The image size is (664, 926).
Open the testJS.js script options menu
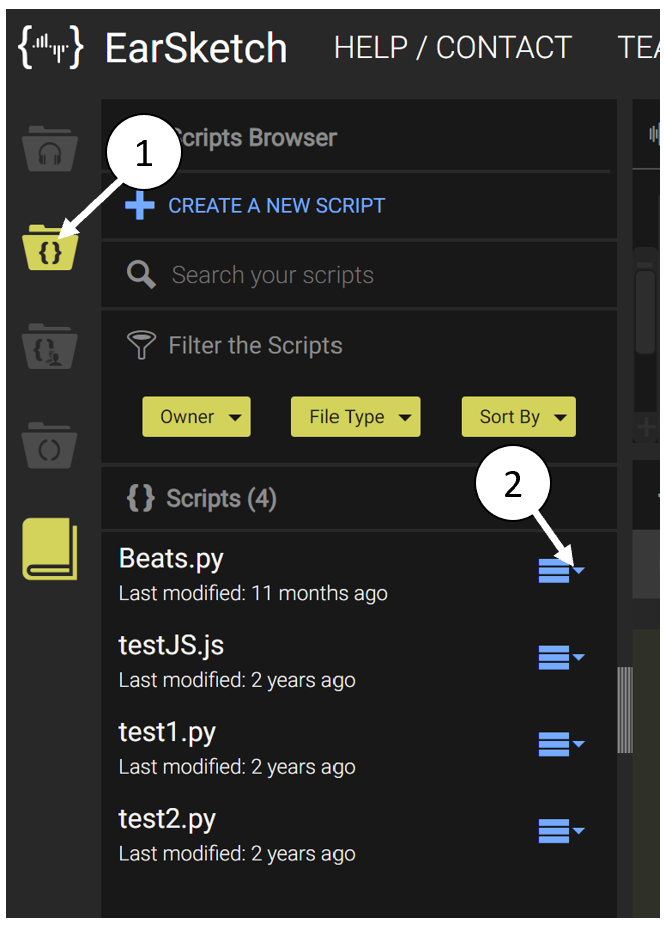[x=561, y=657]
